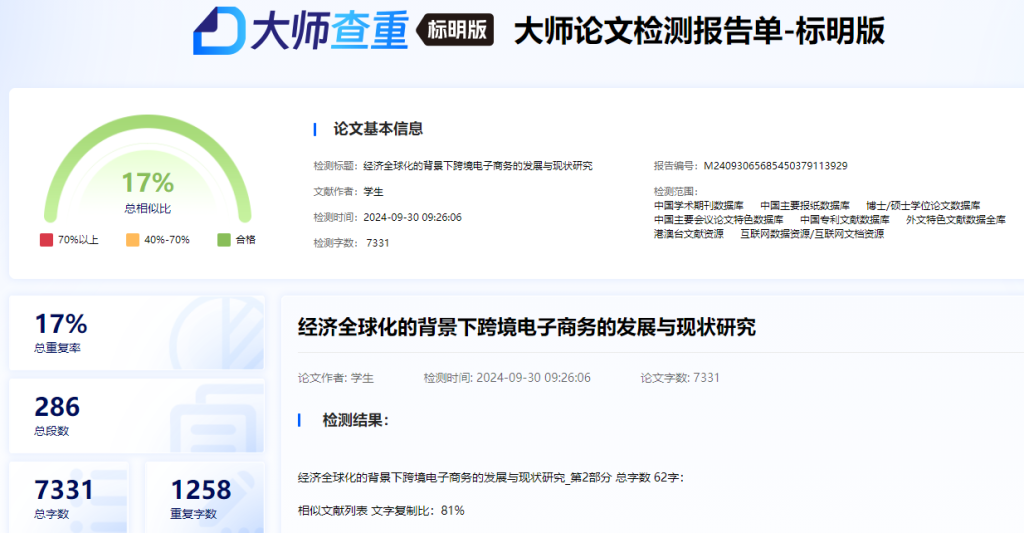The width and height of the screenshot is (1024, 533).
Task: Click the document icon in 总段数 card
Action: (x=217, y=419)
